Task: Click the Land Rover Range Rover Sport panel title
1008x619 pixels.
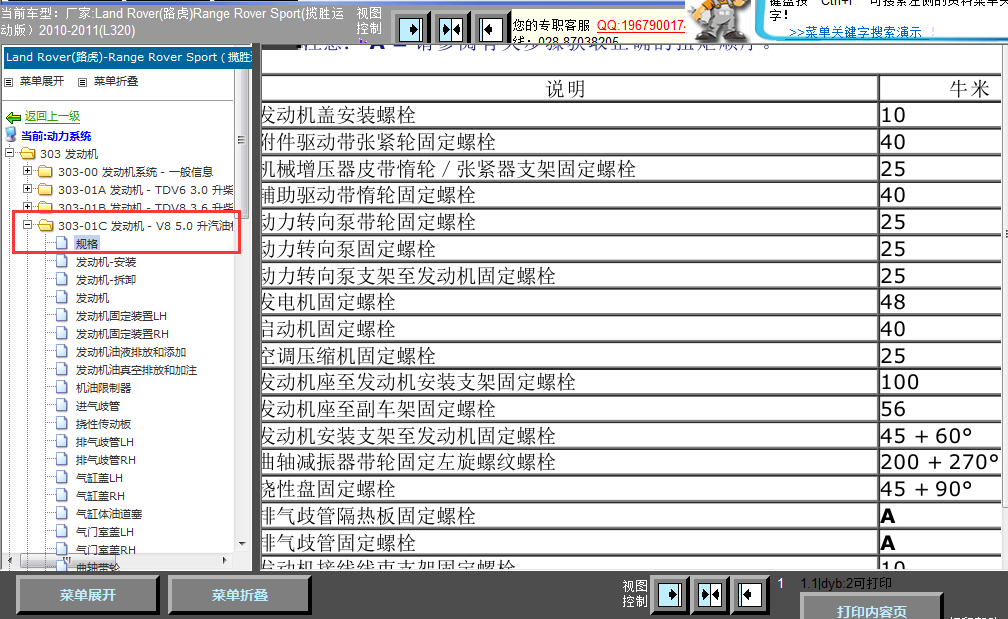Action: [x=128, y=57]
